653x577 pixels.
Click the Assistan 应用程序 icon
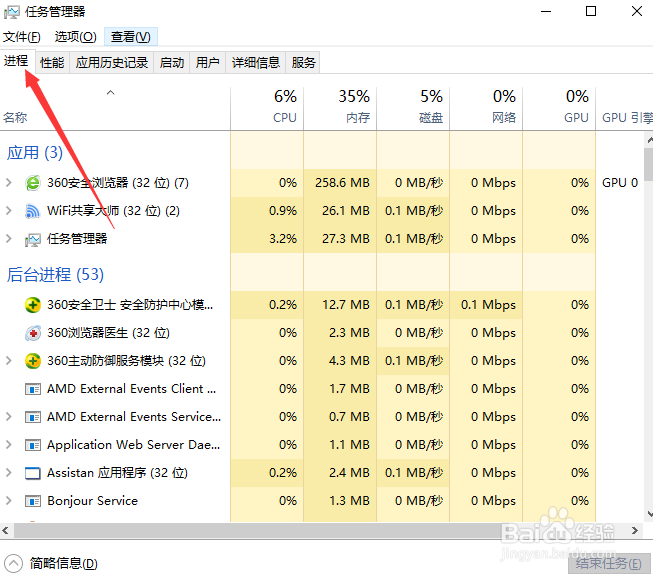pos(32,473)
